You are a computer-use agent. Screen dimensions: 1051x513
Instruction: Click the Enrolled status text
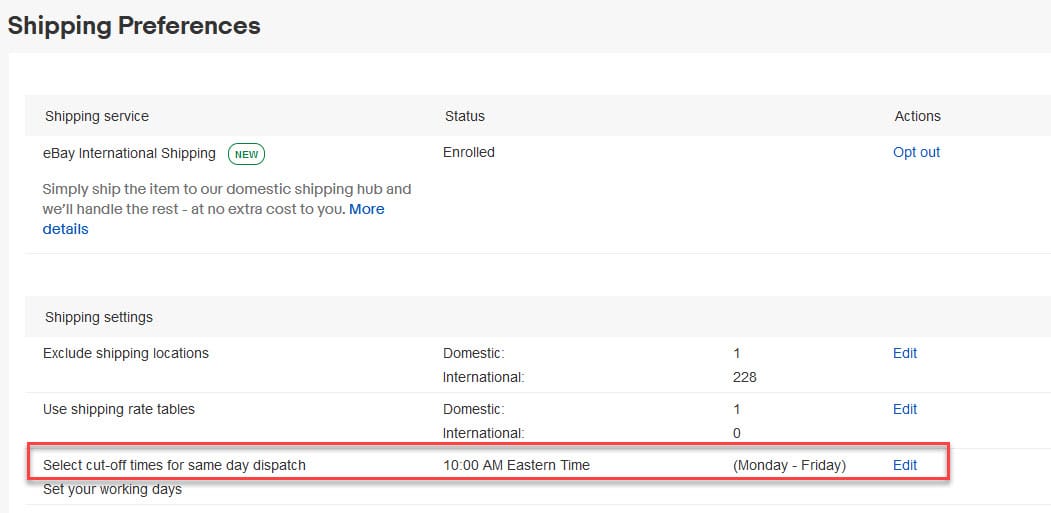[x=468, y=152]
